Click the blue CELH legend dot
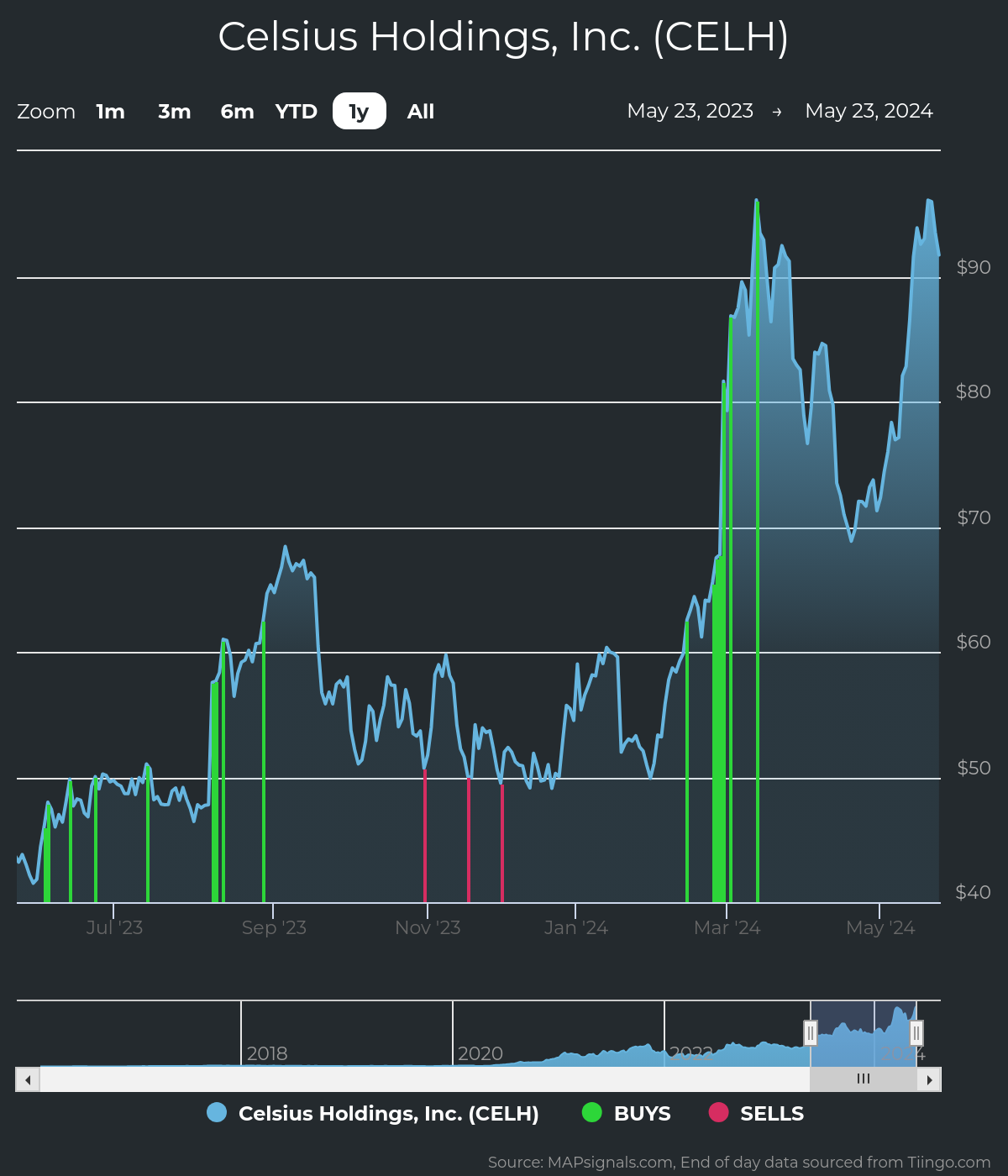 [216, 1113]
